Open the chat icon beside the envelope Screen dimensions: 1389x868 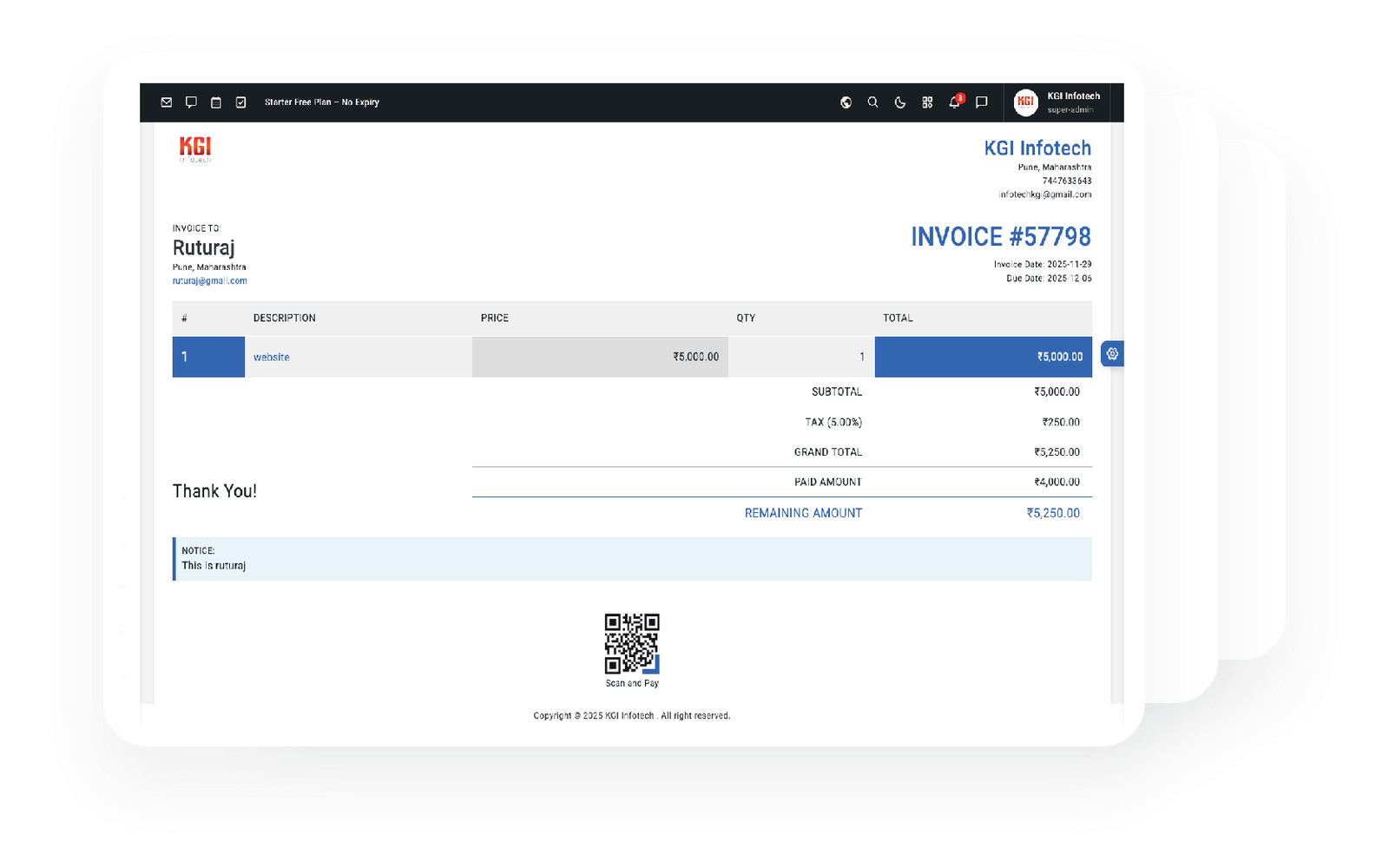pyautogui.click(x=191, y=102)
